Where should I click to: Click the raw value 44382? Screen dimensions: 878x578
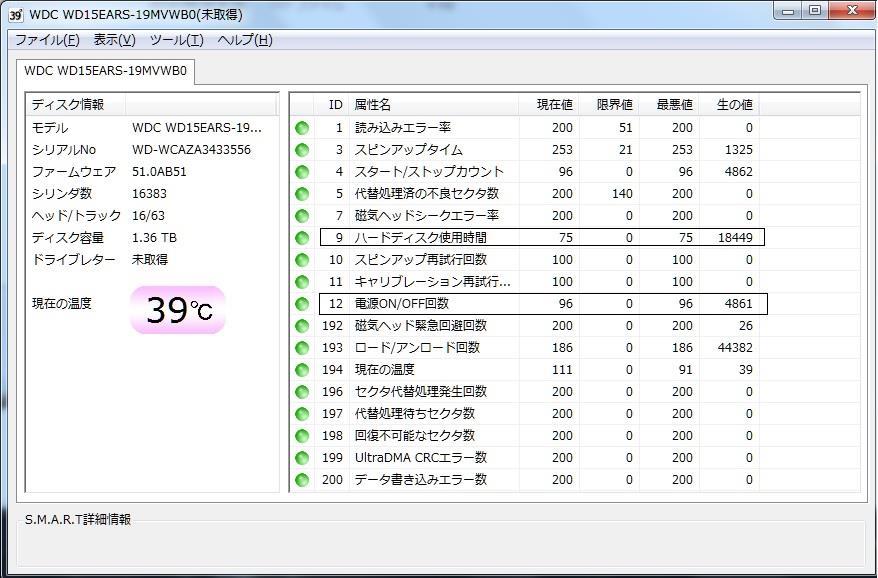click(x=735, y=348)
